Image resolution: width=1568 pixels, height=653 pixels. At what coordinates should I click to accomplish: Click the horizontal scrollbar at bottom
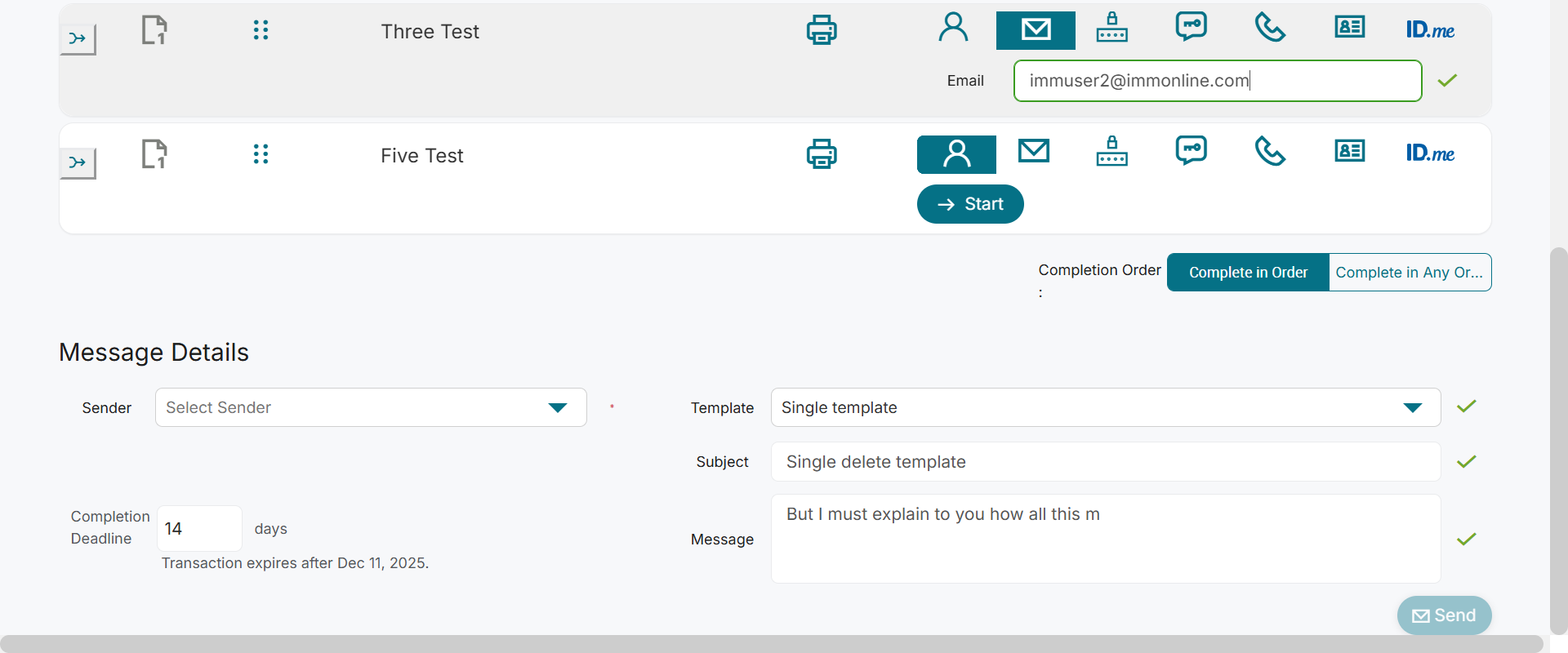pos(771,643)
